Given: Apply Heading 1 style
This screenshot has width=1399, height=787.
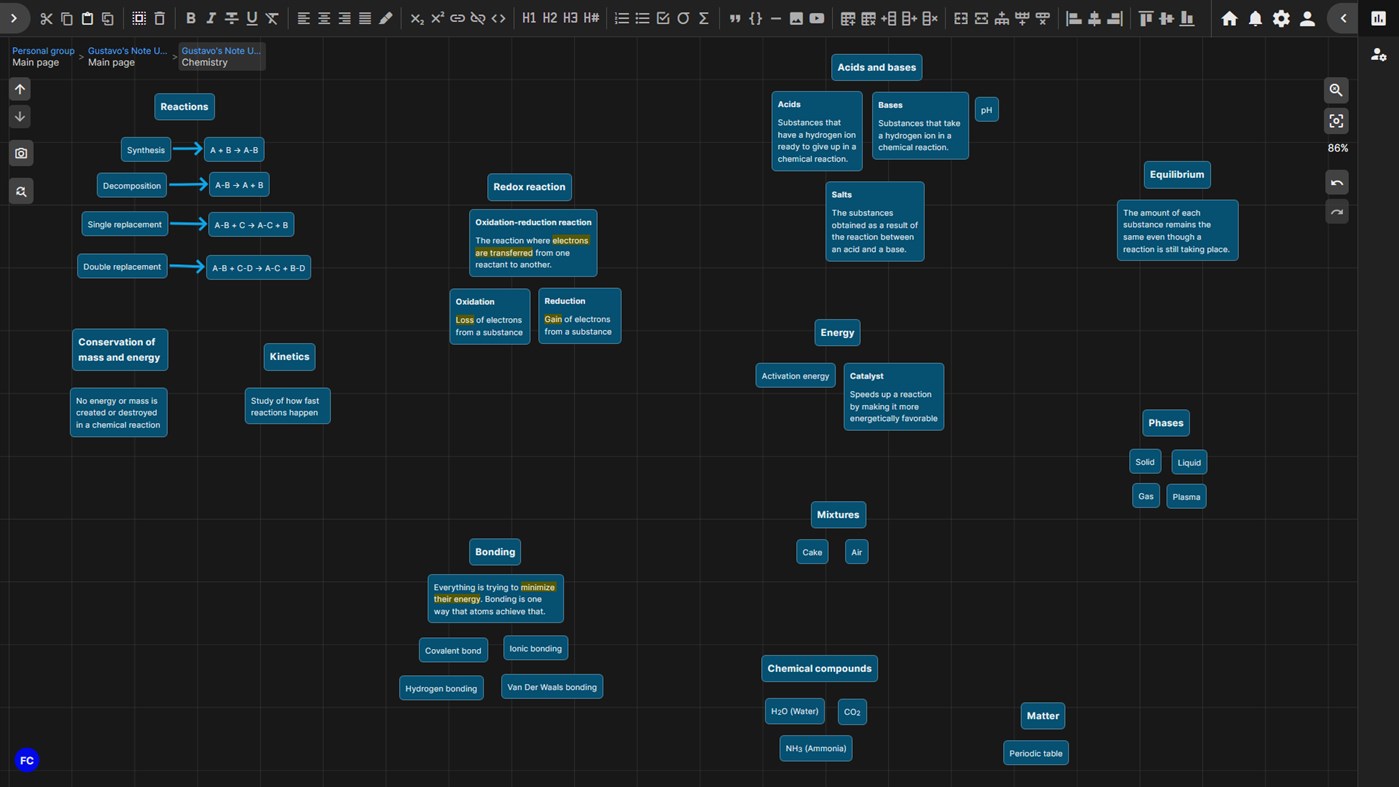Looking at the screenshot, I should point(529,18).
